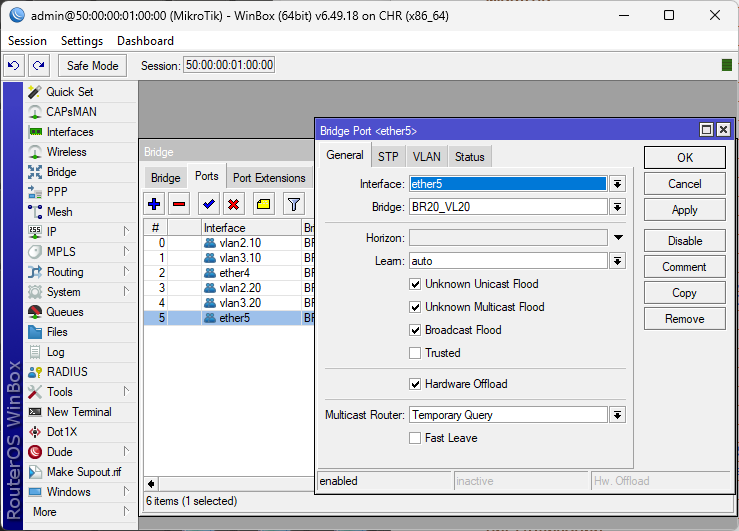Viewport: 739px width, 531px height.
Task: Open the filter funnel icon
Action: 293,204
